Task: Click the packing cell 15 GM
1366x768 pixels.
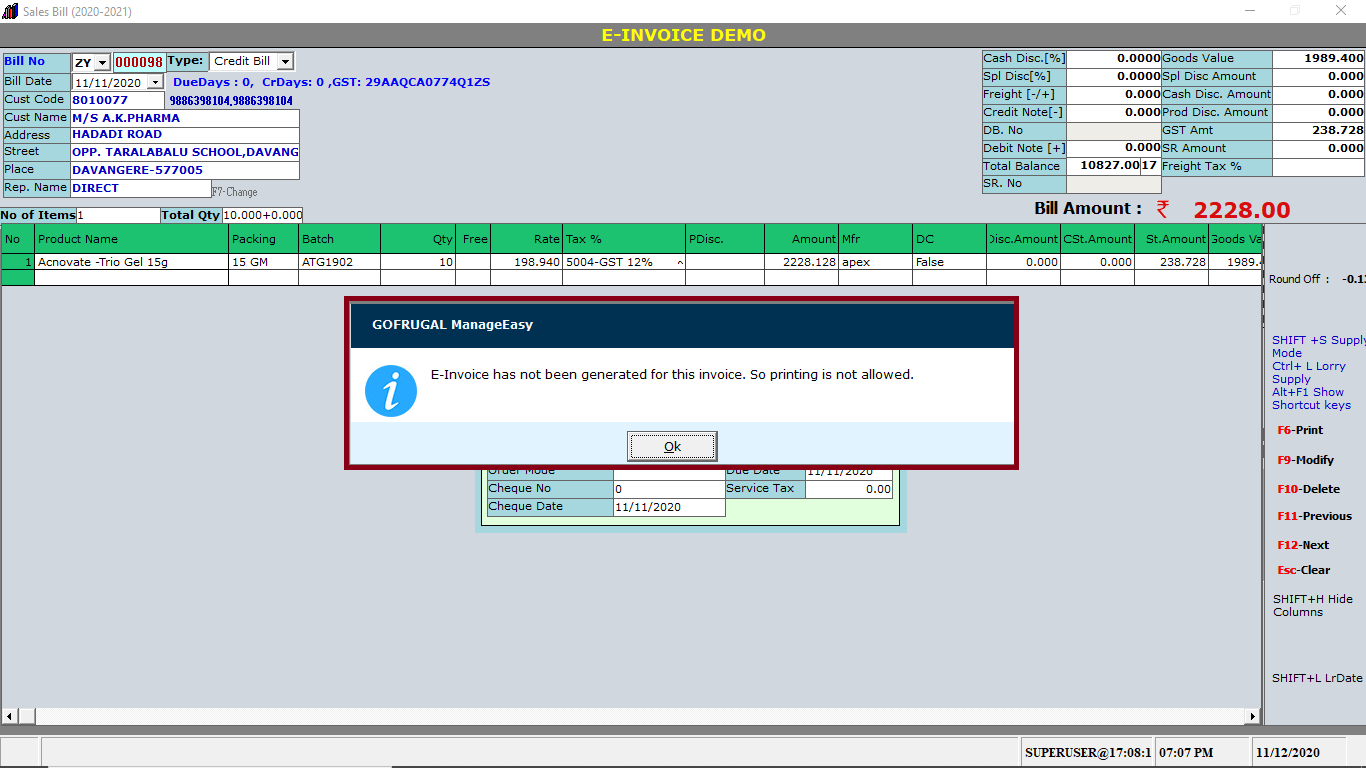Action: [263, 262]
